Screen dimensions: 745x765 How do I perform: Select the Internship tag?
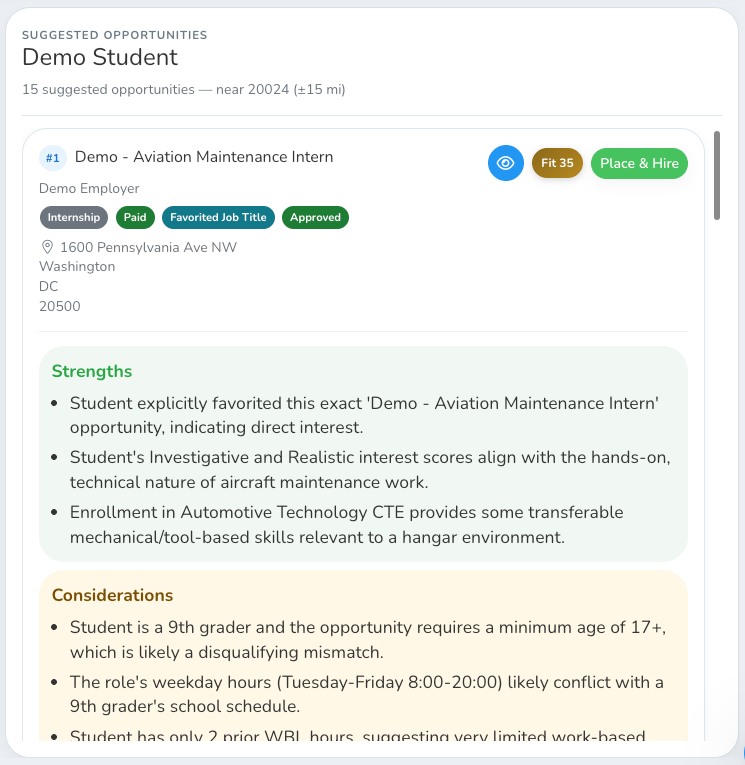[x=74, y=218]
